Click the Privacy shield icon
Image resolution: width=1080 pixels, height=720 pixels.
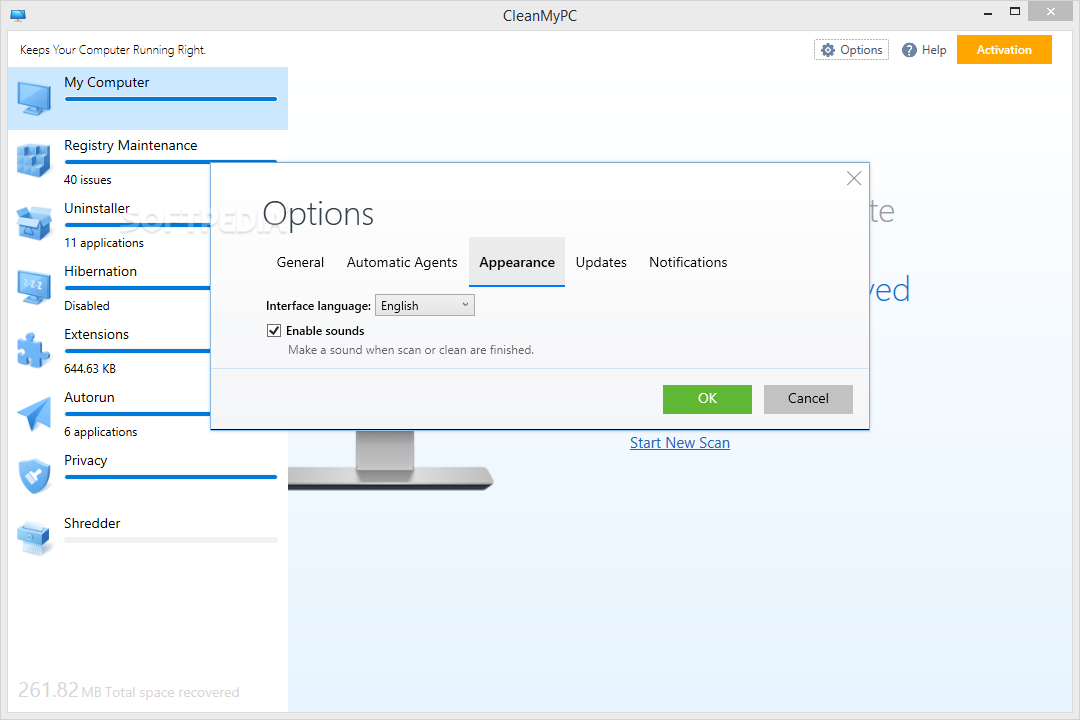pos(34,476)
